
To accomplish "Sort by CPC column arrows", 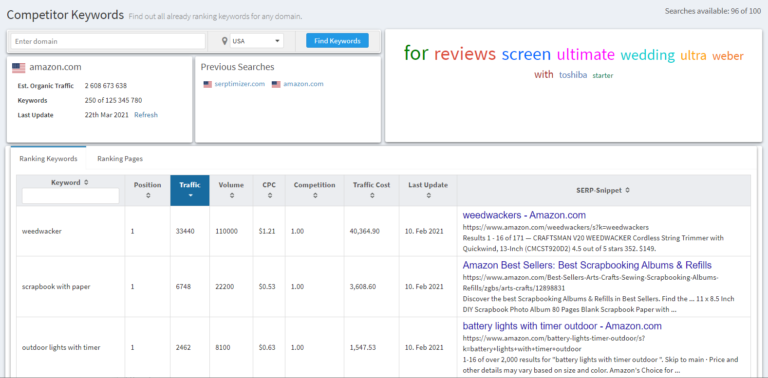I will (269, 195).
